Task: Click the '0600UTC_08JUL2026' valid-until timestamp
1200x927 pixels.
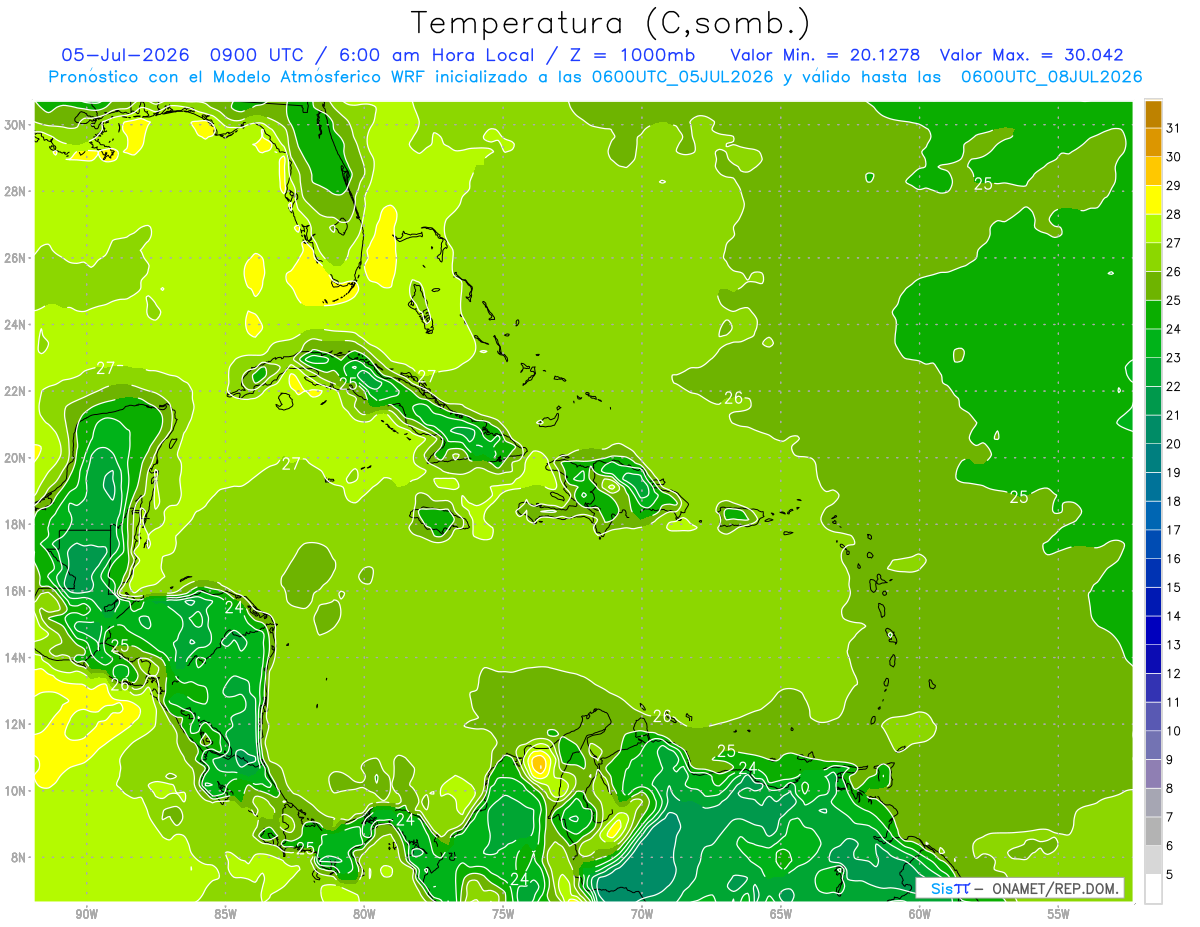Action: pos(1051,77)
